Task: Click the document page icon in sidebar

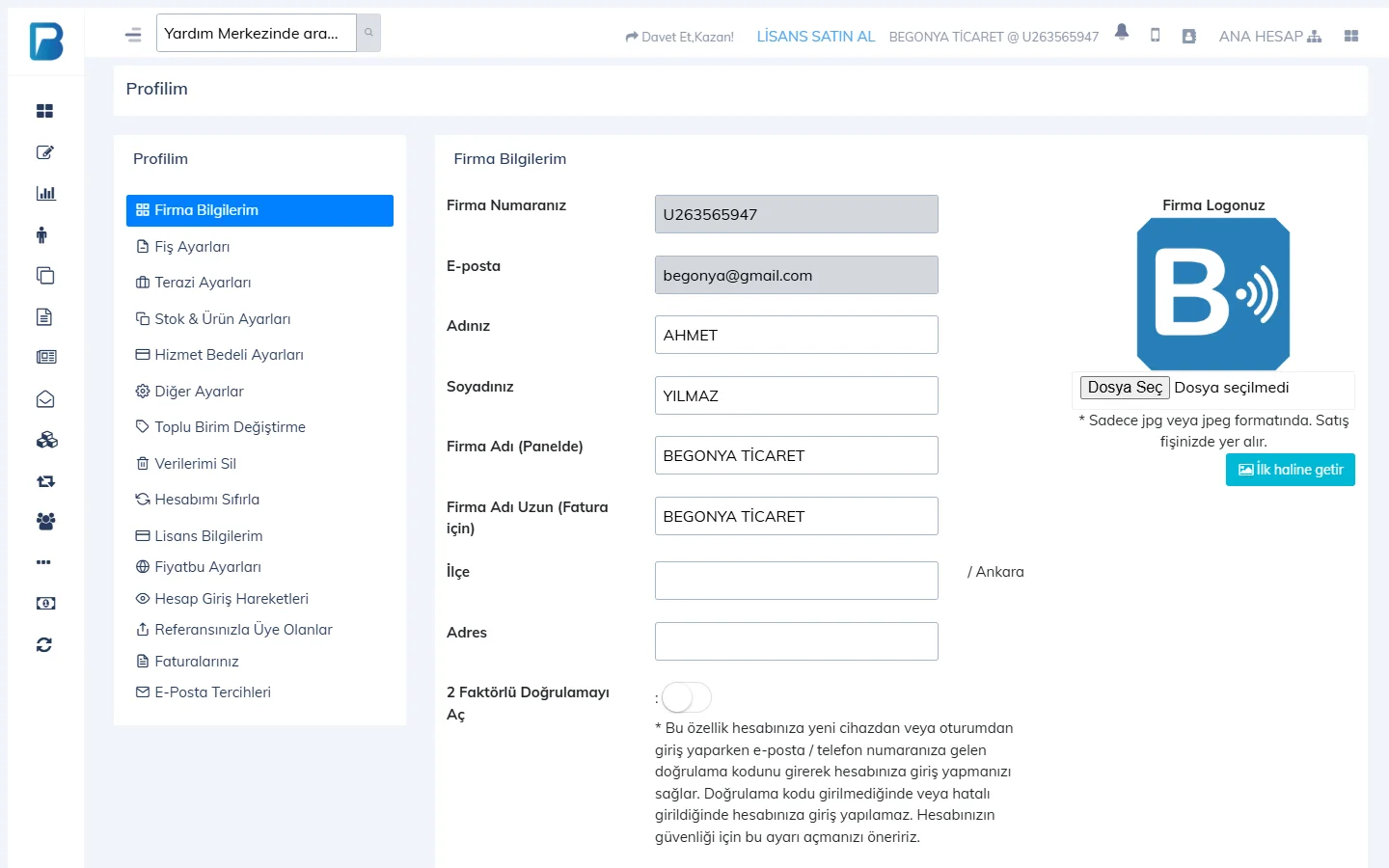Action: [x=44, y=316]
